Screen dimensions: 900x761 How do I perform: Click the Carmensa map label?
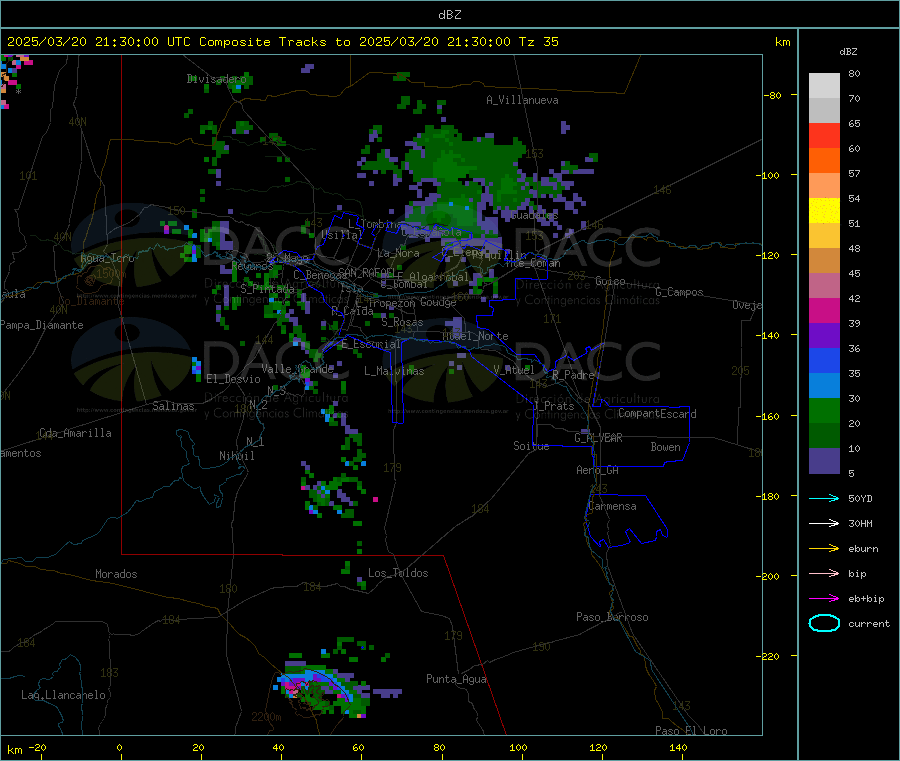(612, 506)
